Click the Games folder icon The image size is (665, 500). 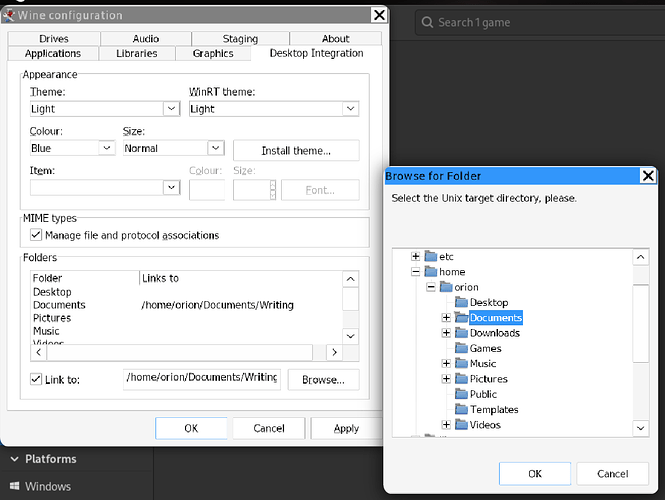click(x=461, y=348)
